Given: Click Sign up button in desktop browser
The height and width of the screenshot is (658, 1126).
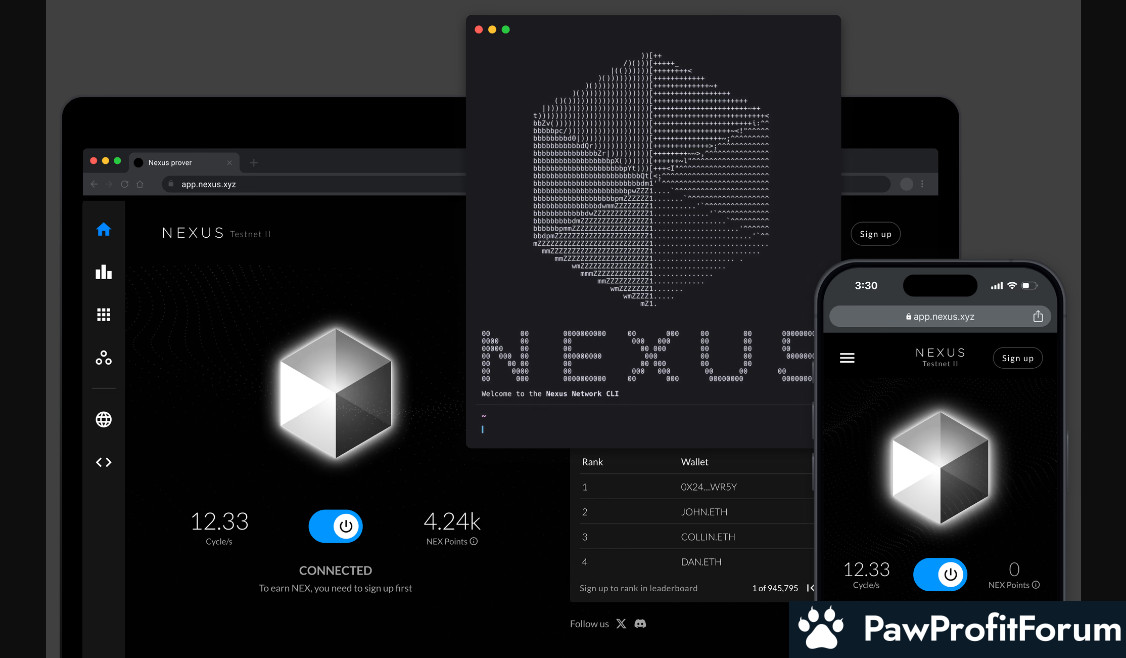Looking at the screenshot, I should (x=875, y=234).
